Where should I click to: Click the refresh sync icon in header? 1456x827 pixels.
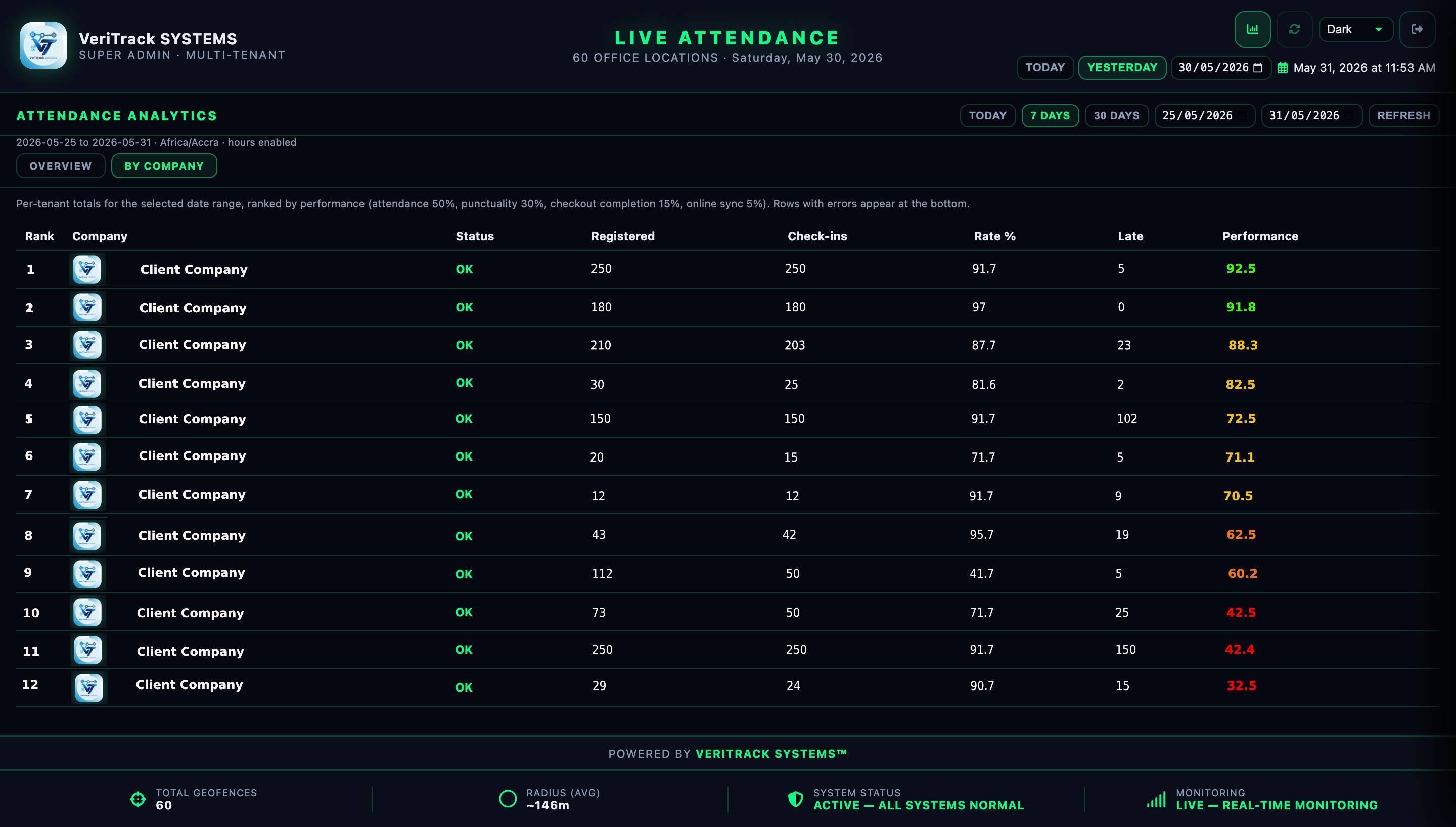coord(1294,29)
